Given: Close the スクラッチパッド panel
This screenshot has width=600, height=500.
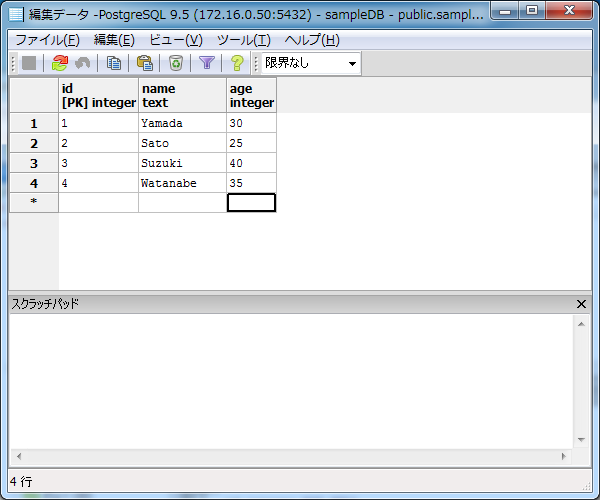Looking at the screenshot, I should point(582,304).
